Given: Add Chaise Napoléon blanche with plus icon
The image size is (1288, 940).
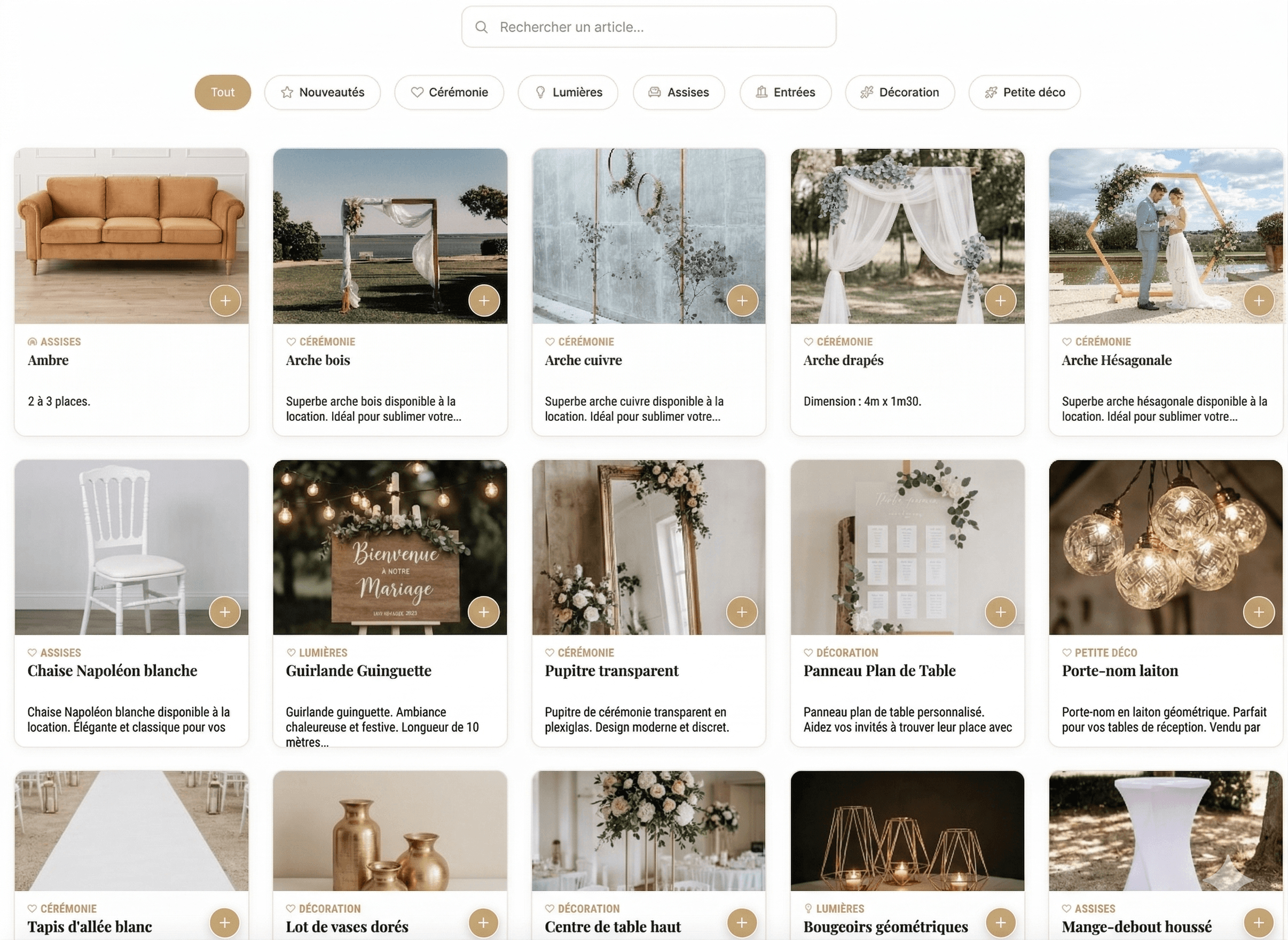Looking at the screenshot, I should click(225, 612).
